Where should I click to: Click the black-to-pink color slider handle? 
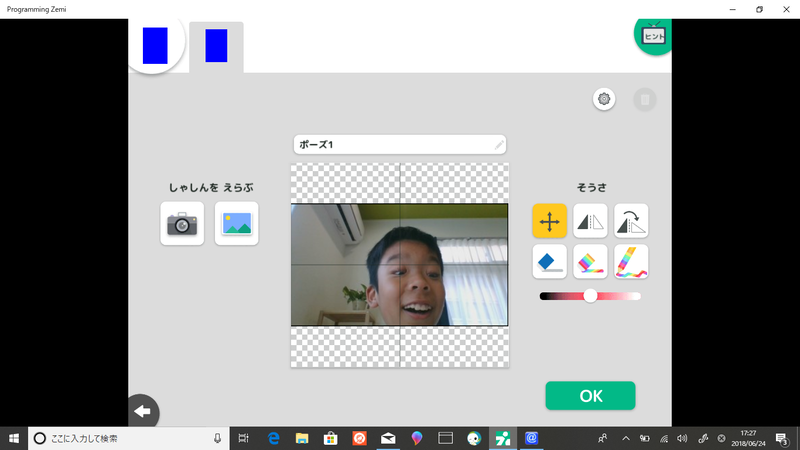point(590,296)
